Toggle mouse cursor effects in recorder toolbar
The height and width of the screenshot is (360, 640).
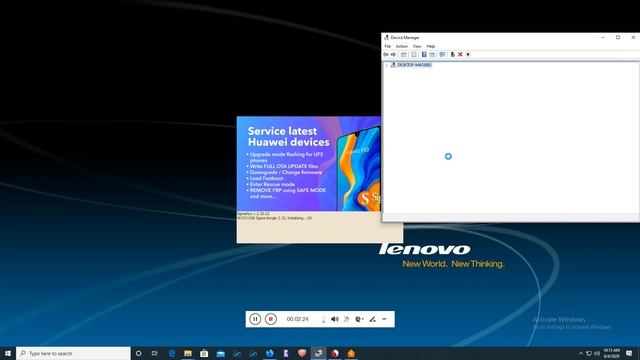347,319
